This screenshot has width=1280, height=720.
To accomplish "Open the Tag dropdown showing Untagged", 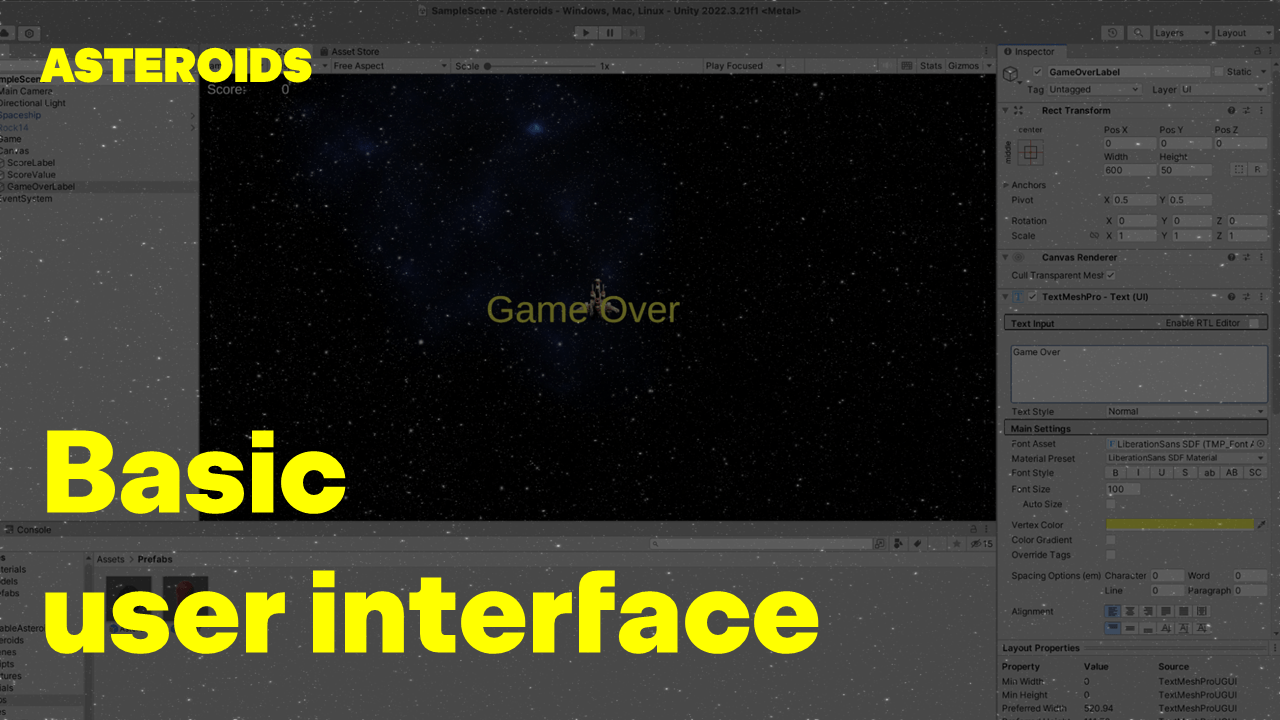I will coord(1092,90).
